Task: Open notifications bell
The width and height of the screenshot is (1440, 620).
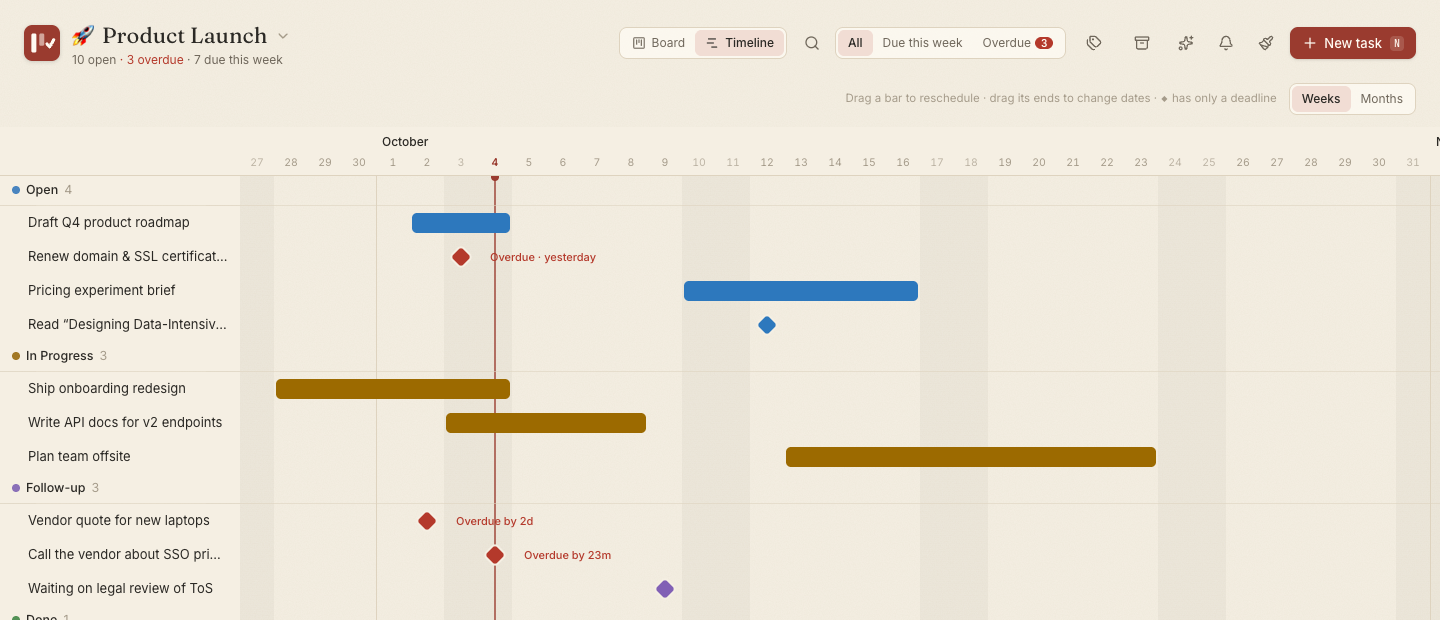Action: point(1226,43)
